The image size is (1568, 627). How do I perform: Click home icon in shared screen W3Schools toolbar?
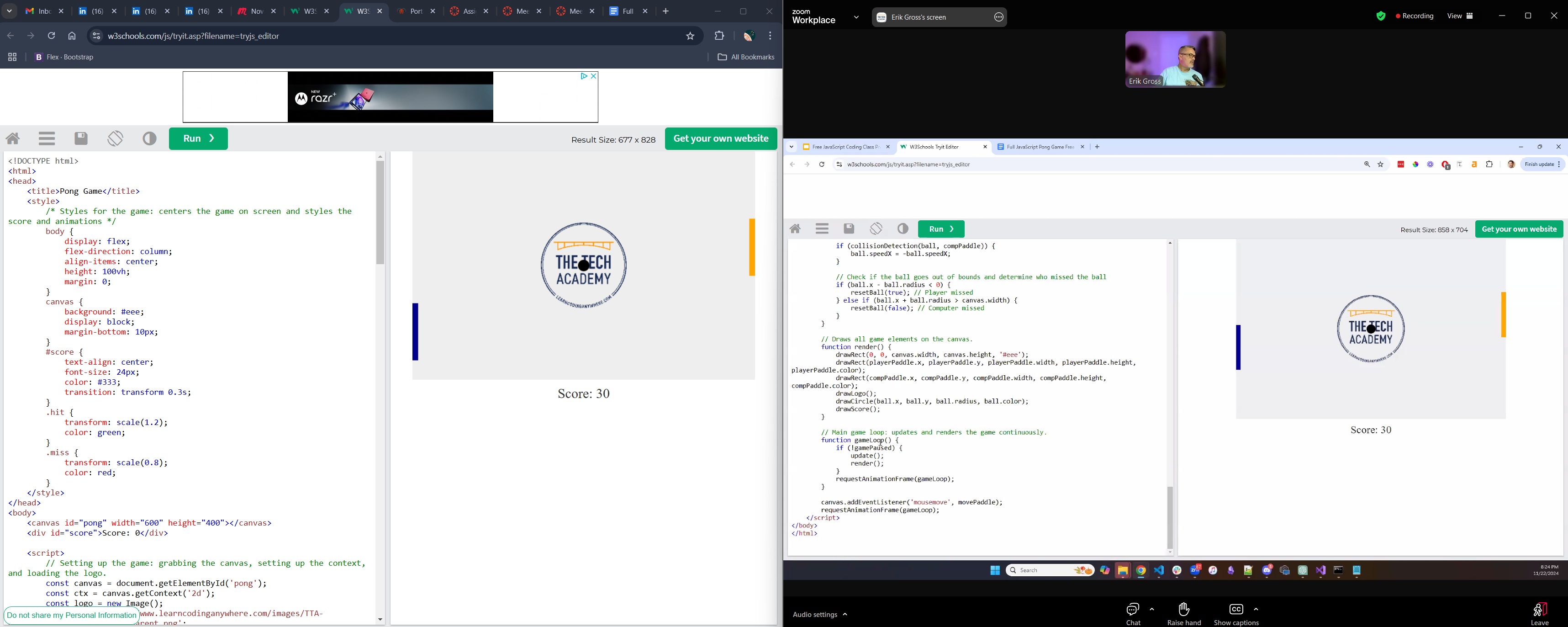click(796, 229)
